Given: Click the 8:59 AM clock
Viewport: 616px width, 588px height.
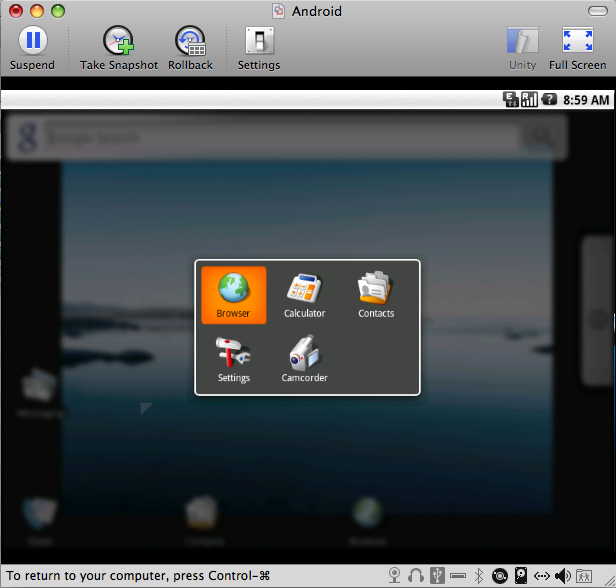Looking at the screenshot, I should [586, 100].
